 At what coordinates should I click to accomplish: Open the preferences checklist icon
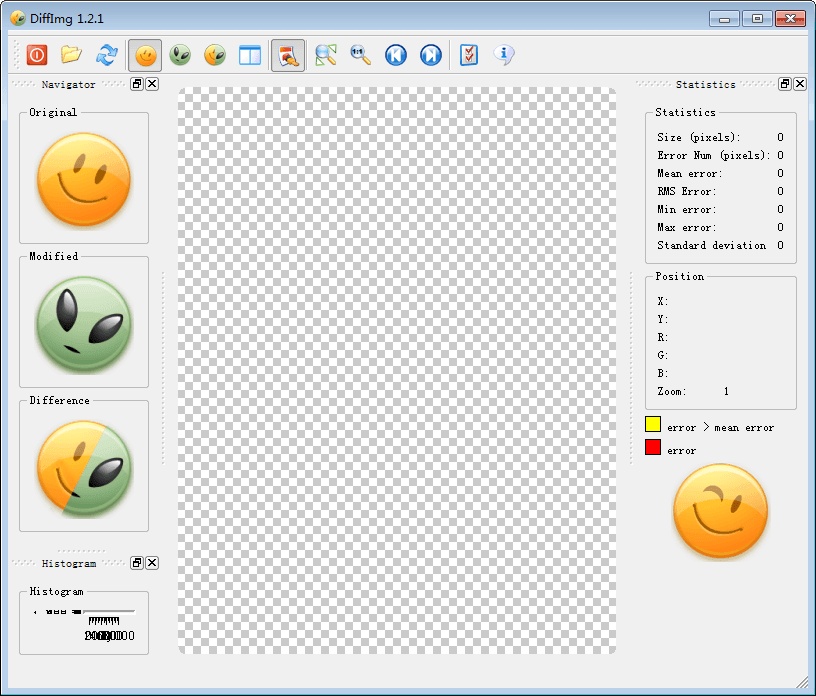tap(469, 55)
